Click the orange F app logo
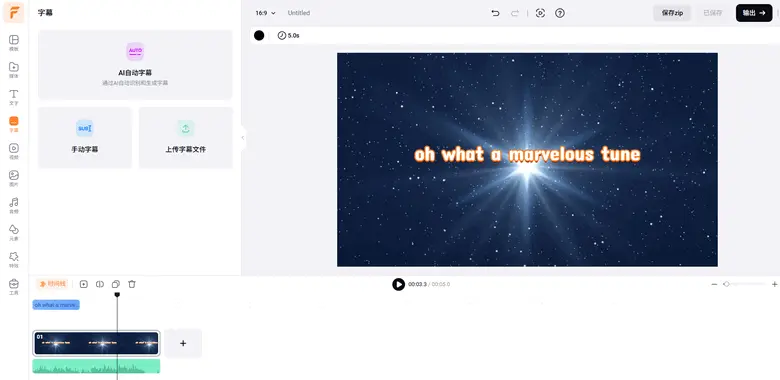This screenshot has width=780, height=380. coord(13,13)
